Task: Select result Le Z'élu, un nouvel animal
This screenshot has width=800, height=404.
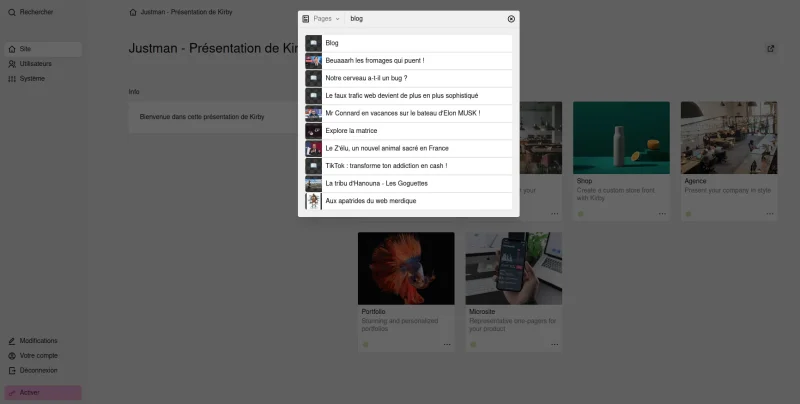Action: pyautogui.click(x=409, y=148)
